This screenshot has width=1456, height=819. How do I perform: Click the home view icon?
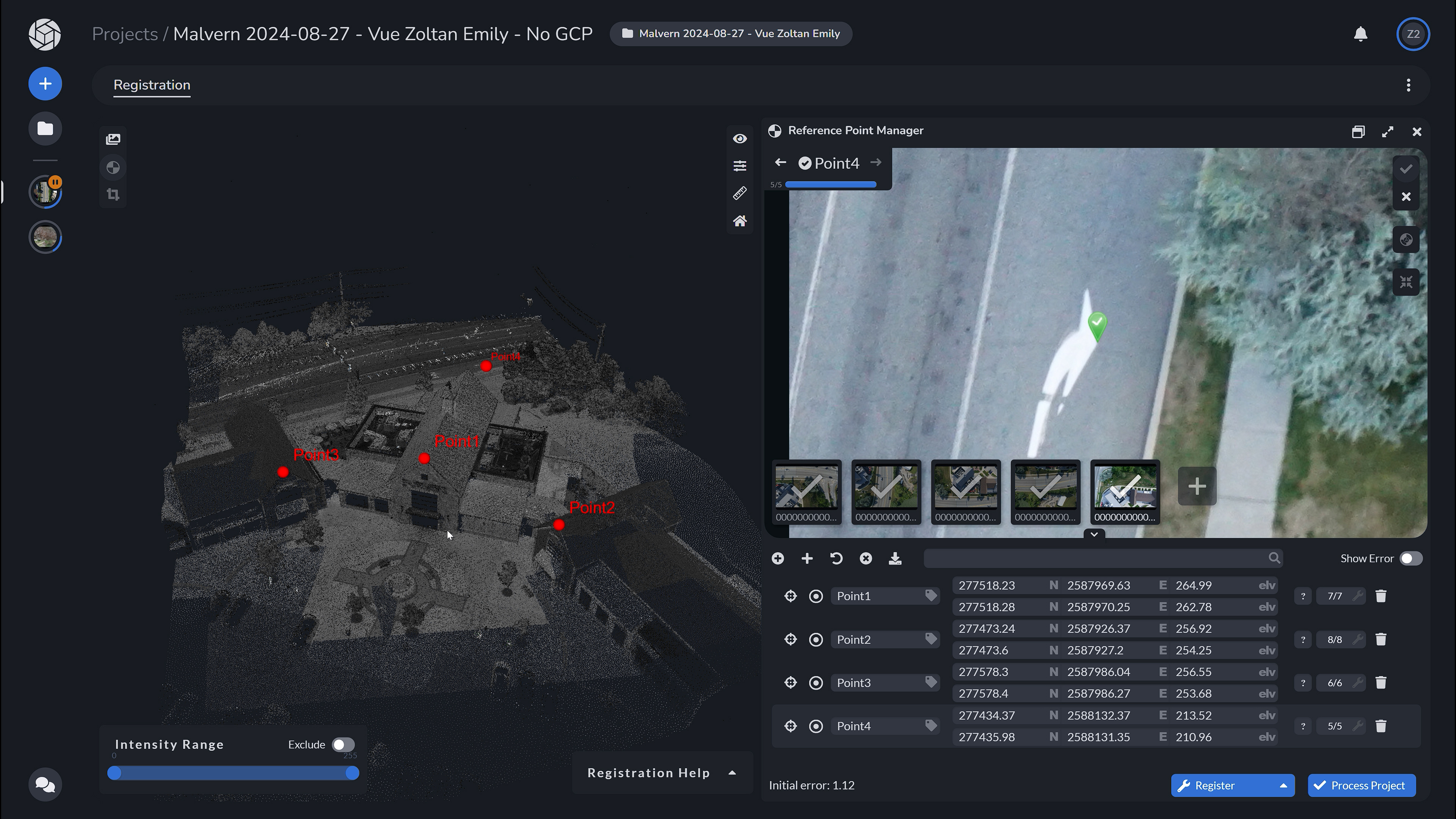point(740,221)
